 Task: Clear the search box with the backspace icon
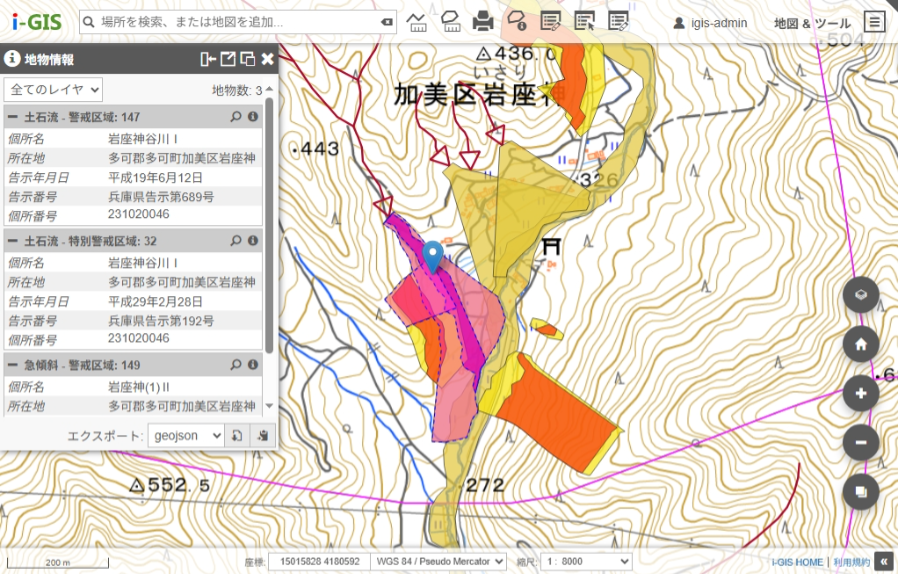click(x=387, y=22)
